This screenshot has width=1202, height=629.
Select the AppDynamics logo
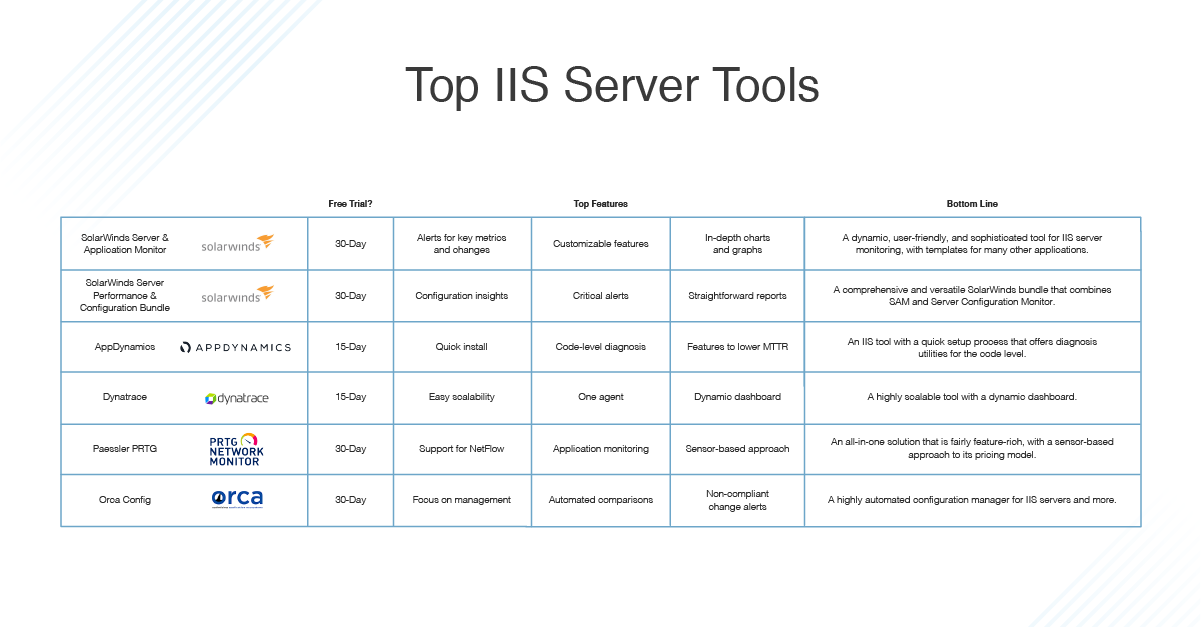click(235, 347)
